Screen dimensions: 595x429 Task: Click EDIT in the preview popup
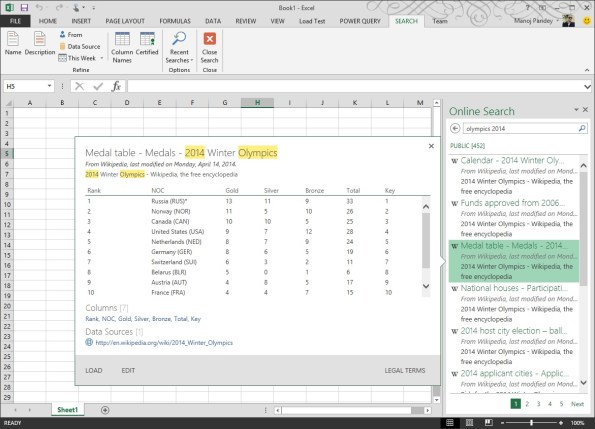(x=128, y=371)
